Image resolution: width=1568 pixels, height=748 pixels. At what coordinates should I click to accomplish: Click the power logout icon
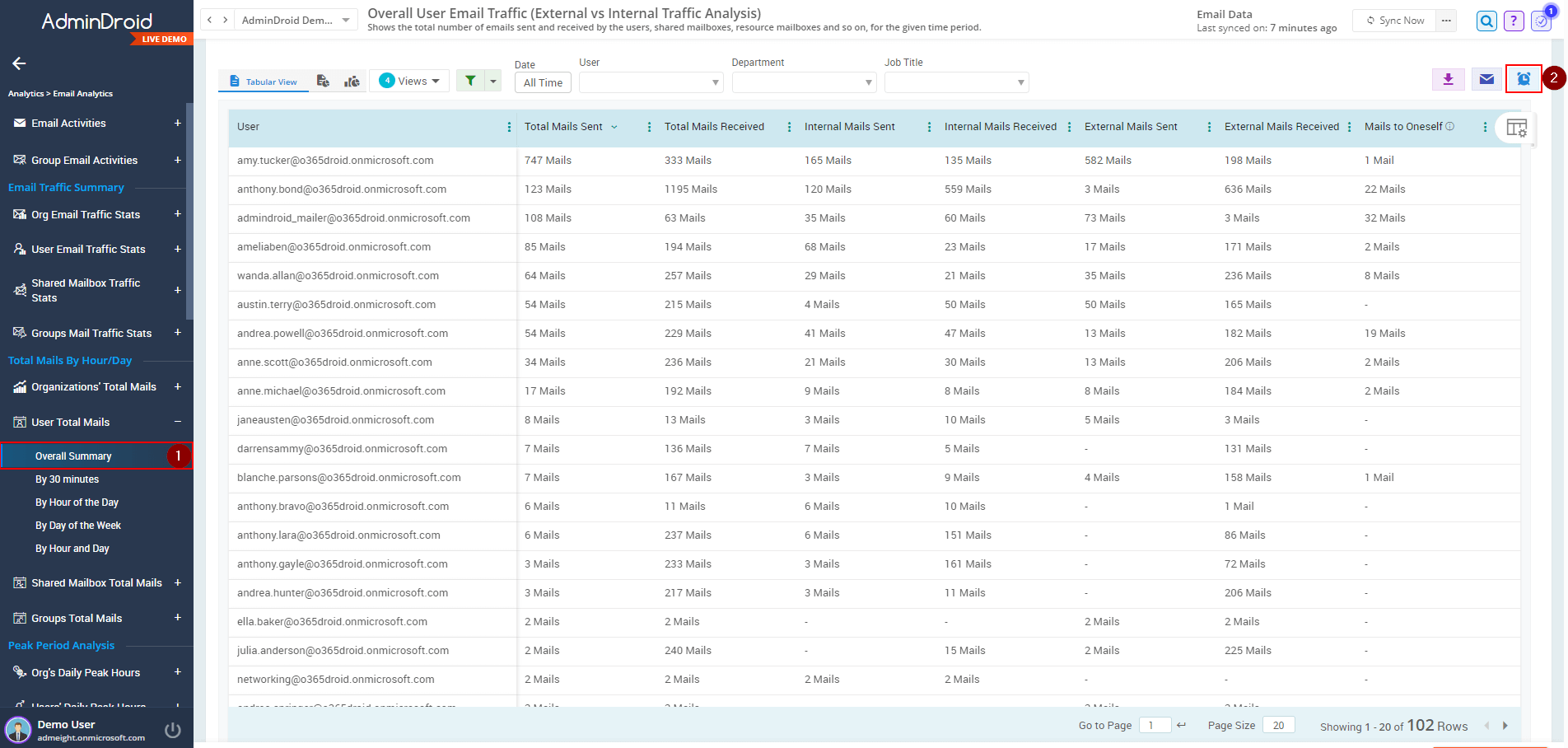click(172, 730)
